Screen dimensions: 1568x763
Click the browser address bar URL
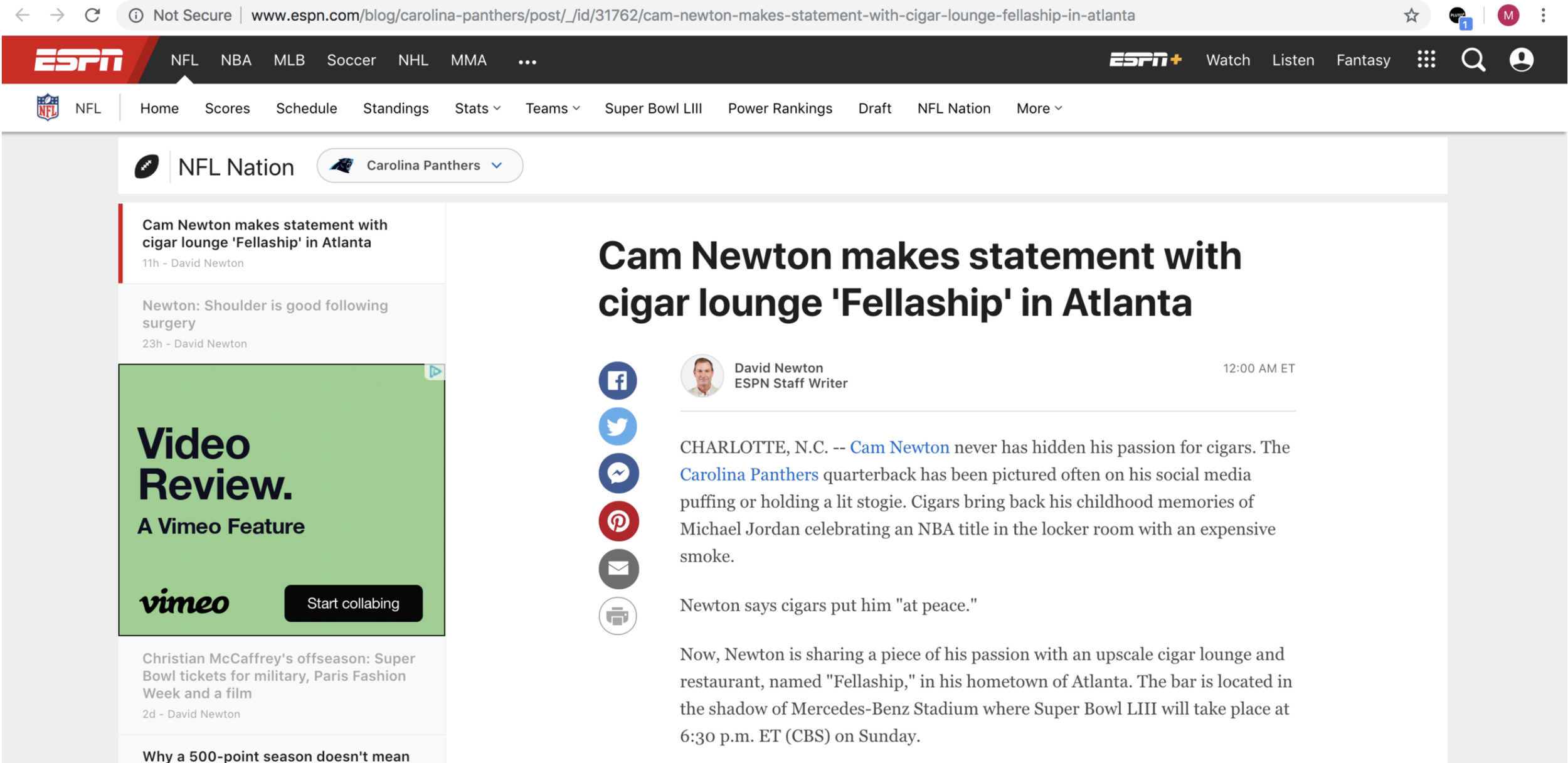click(692, 15)
